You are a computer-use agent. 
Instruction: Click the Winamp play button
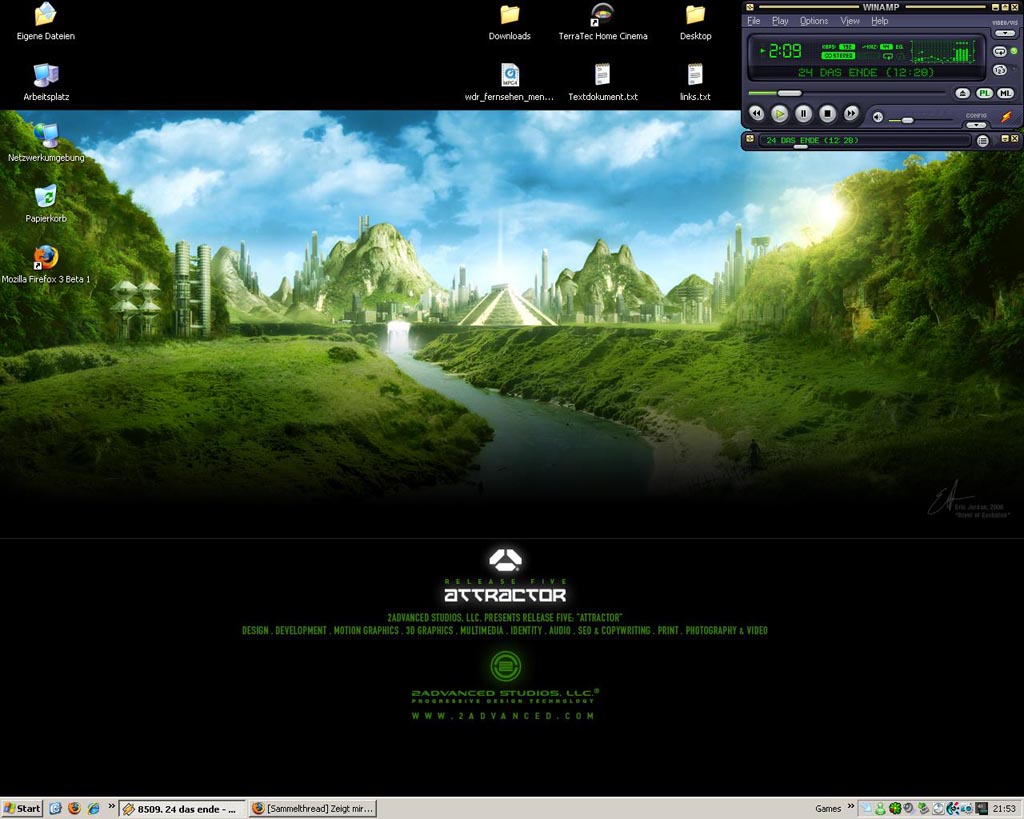779,114
